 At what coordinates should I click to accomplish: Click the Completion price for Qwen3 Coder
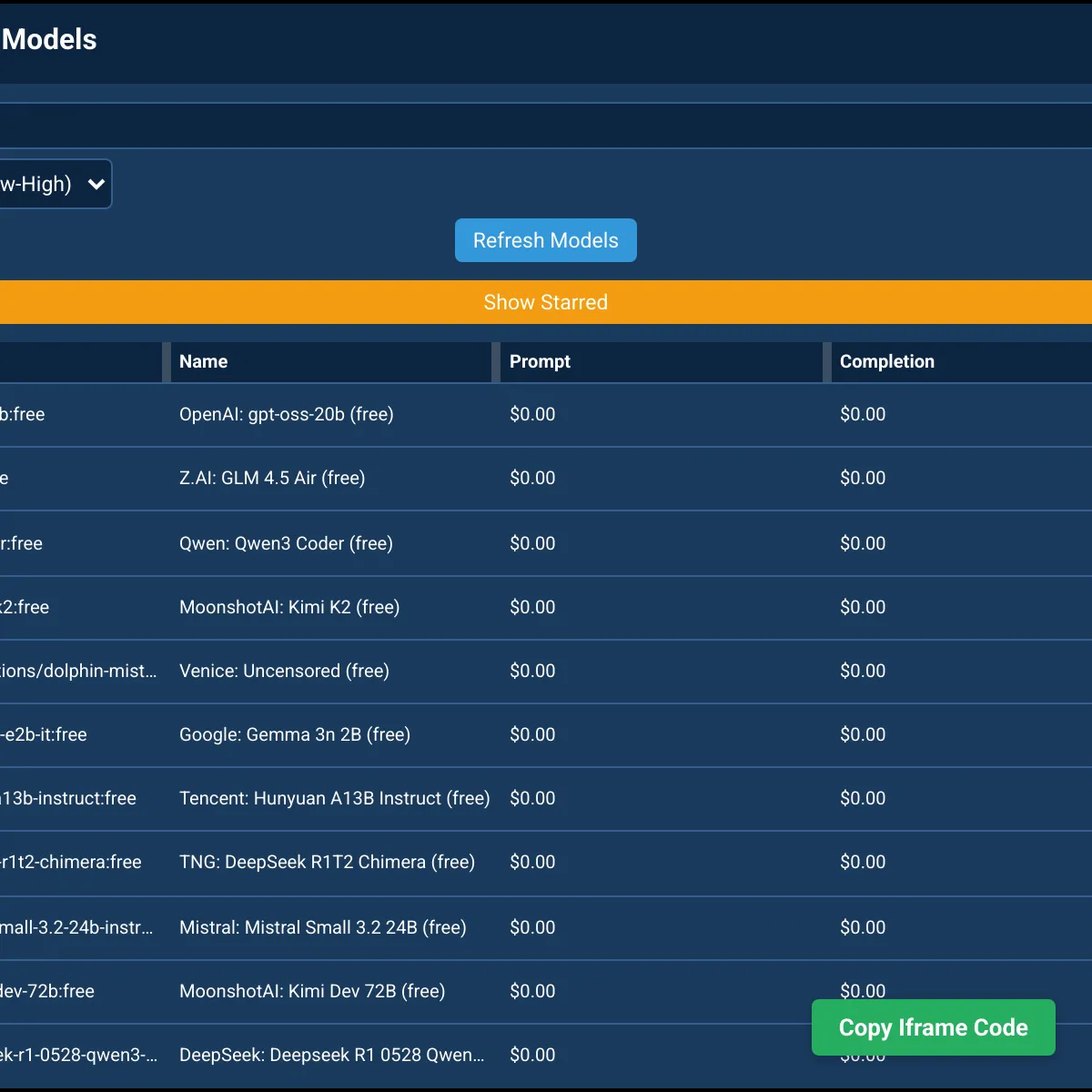tap(863, 543)
